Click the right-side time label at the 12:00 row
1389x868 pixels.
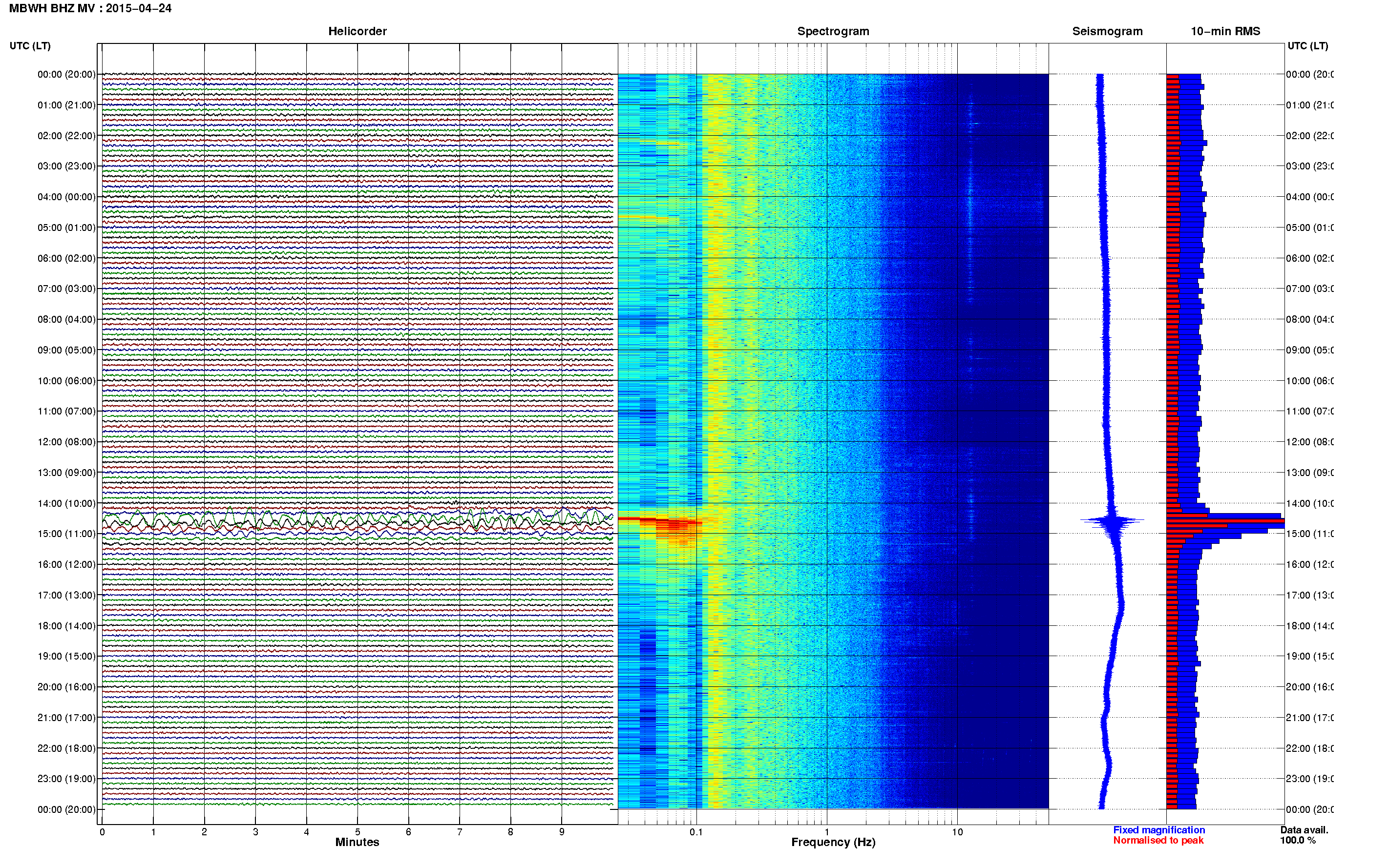pyautogui.click(x=1310, y=441)
